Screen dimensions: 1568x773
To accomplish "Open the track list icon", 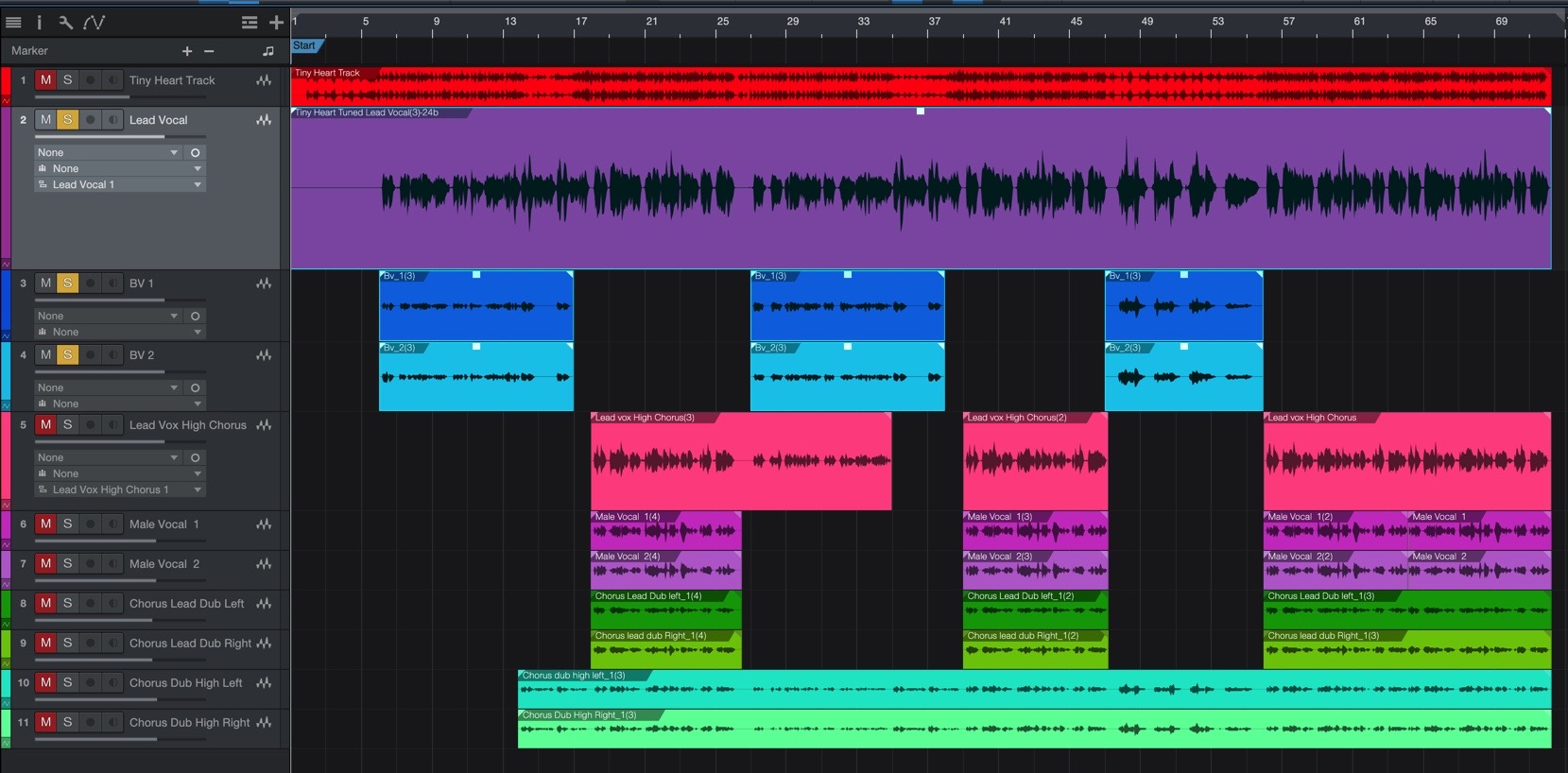I will tap(13, 22).
